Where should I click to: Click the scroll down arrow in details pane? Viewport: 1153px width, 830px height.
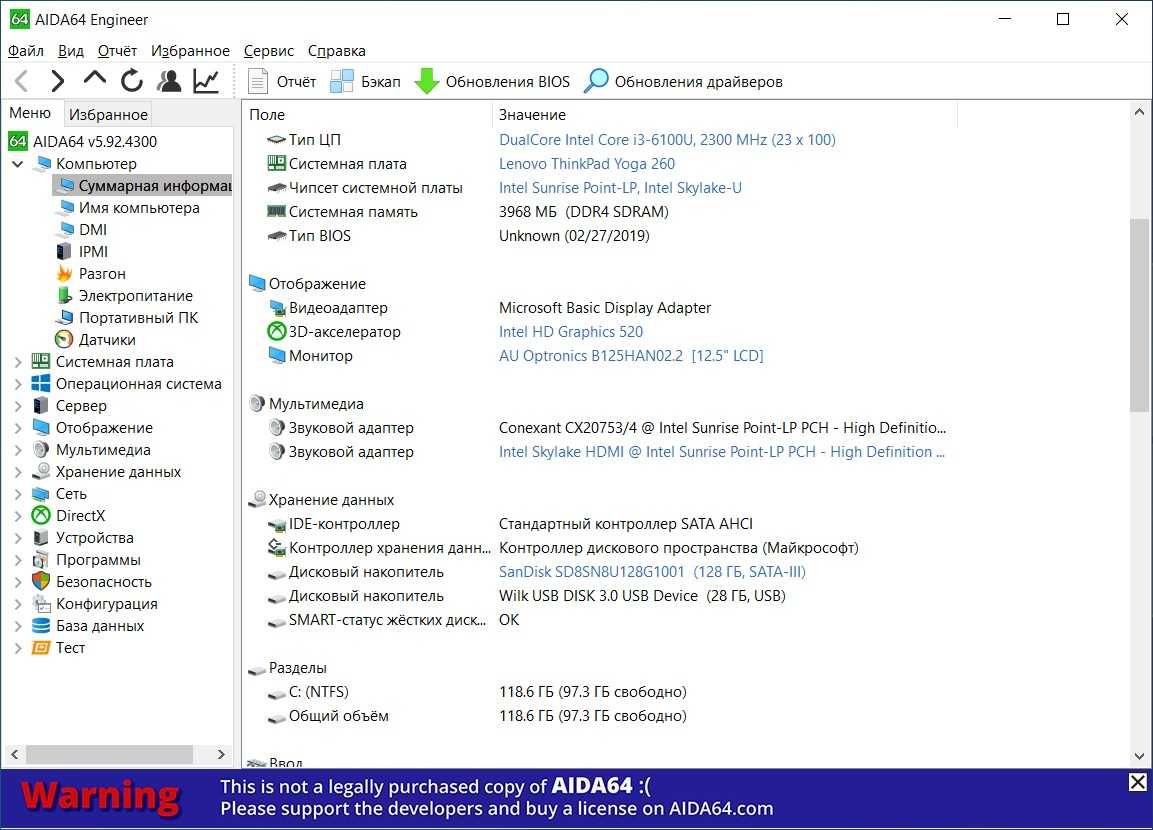(1139, 755)
